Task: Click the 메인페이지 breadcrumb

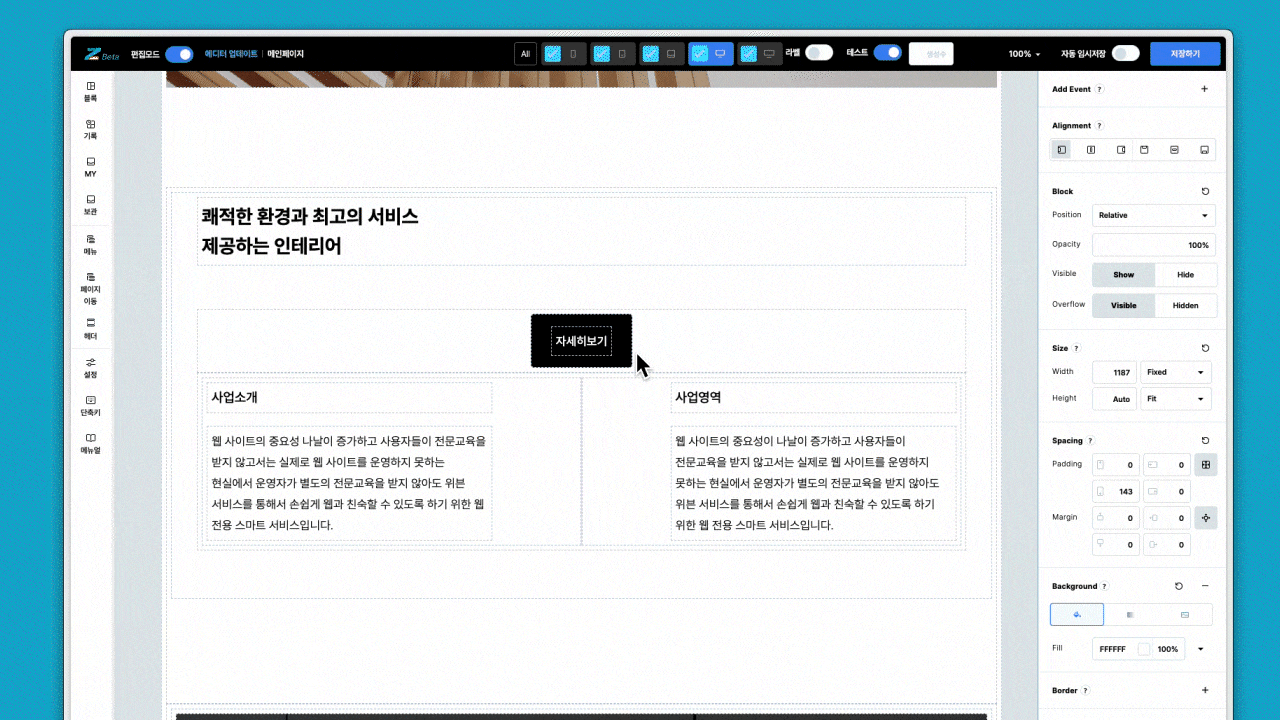Action: point(285,54)
